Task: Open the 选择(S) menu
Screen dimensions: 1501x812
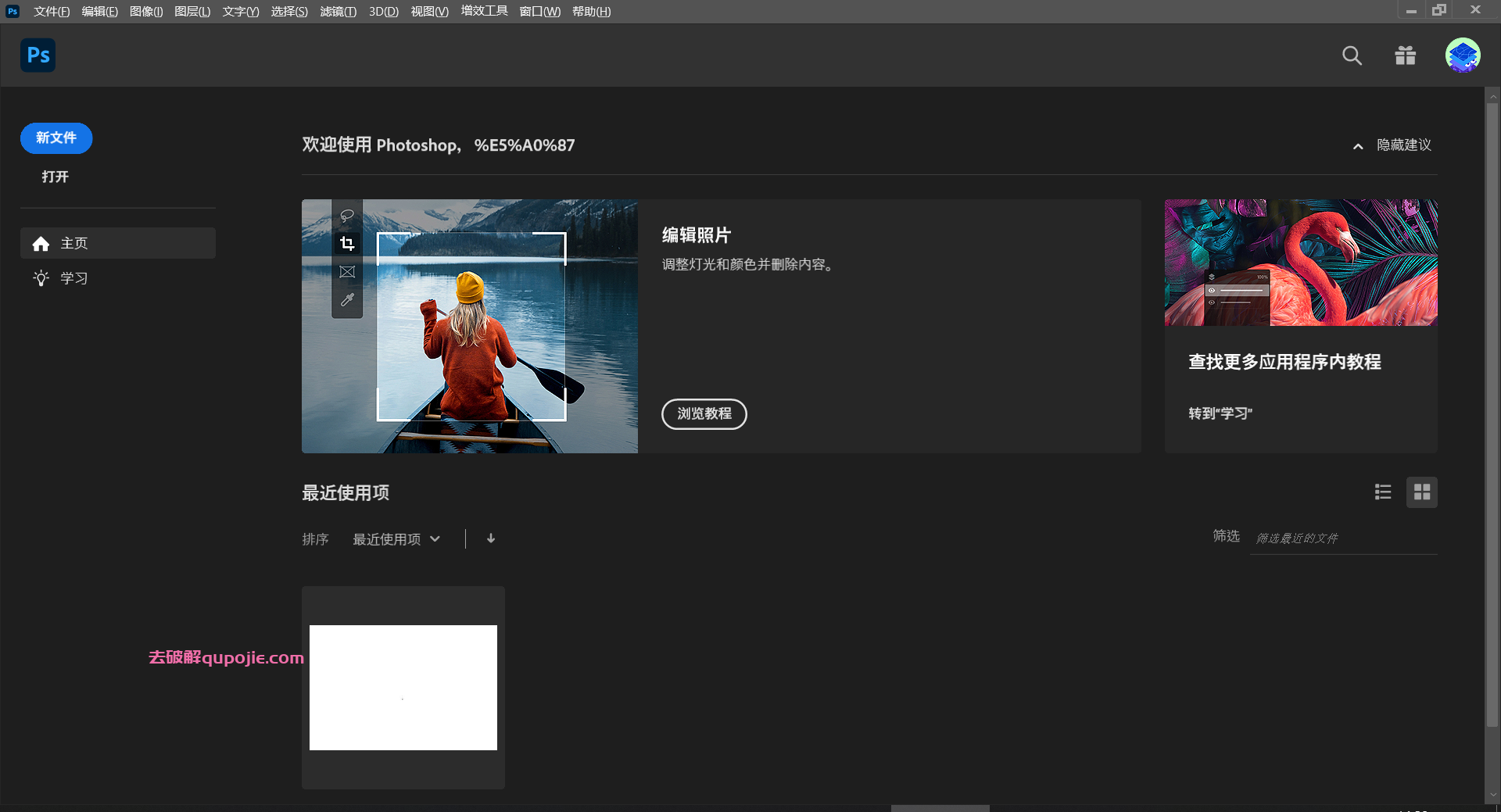Action: click(x=289, y=11)
